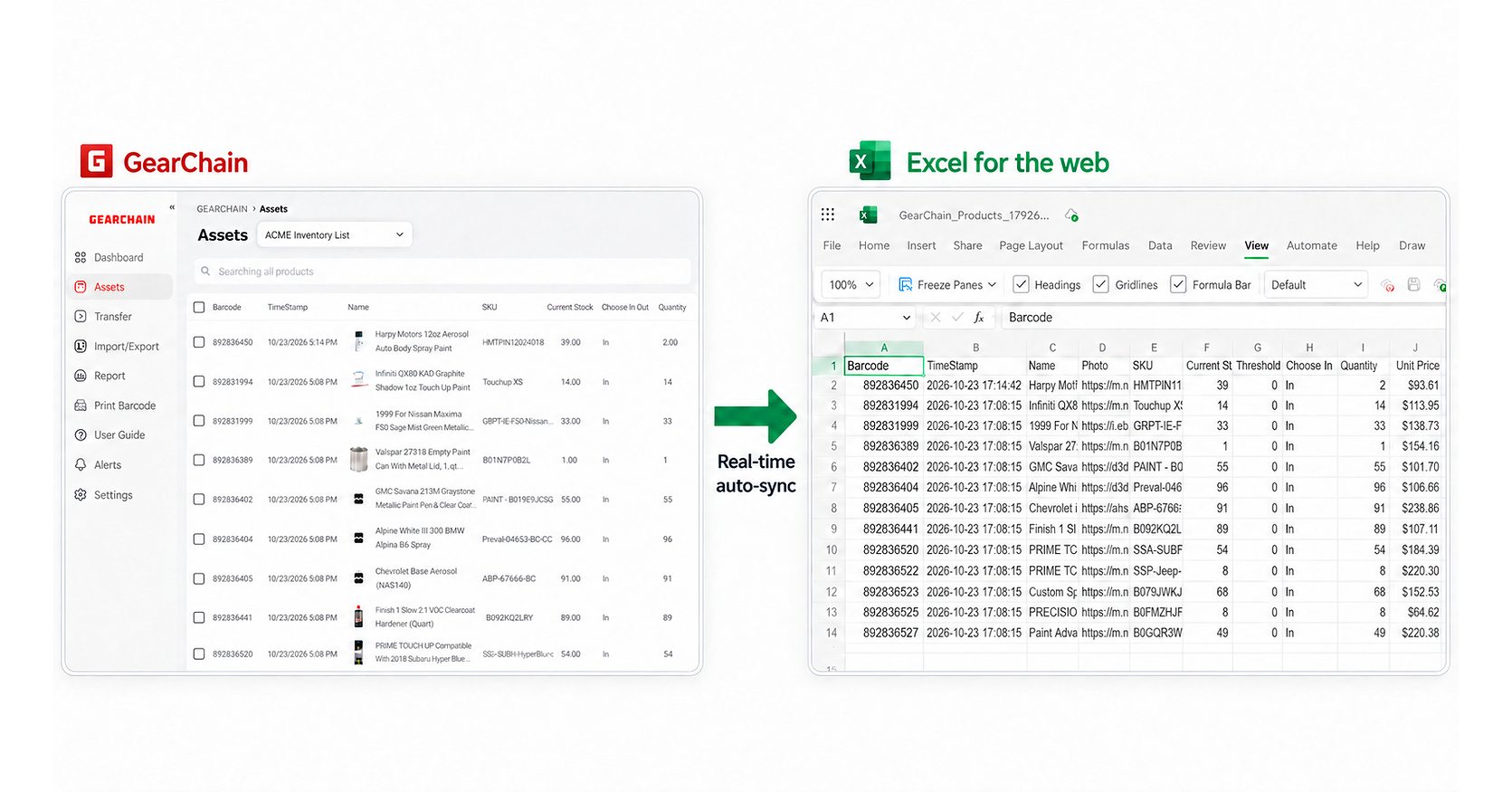The width and height of the screenshot is (1512, 792).
Task: Open the Excel File menu
Action: (x=832, y=245)
